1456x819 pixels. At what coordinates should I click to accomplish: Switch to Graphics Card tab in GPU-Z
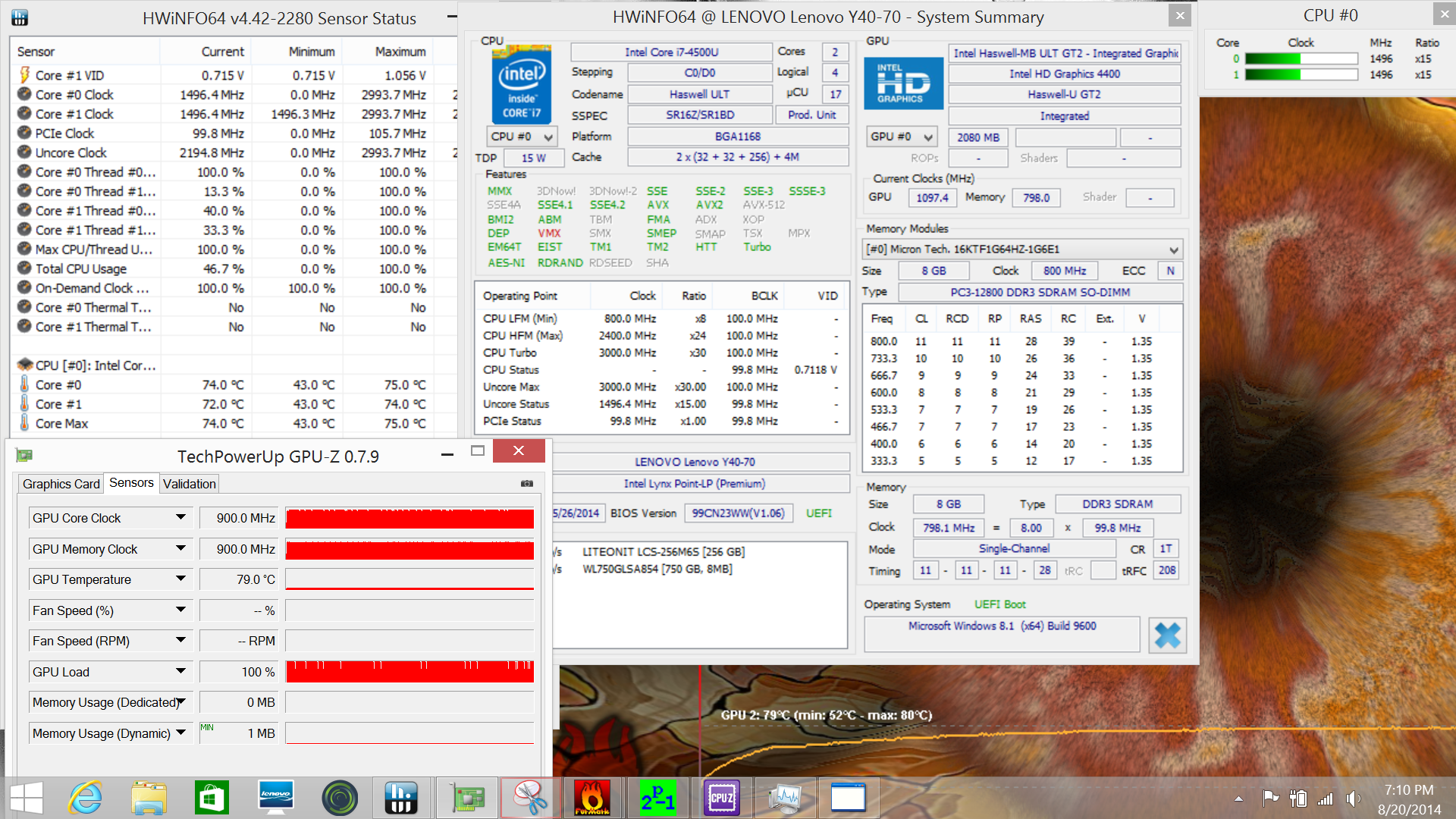(x=61, y=484)
